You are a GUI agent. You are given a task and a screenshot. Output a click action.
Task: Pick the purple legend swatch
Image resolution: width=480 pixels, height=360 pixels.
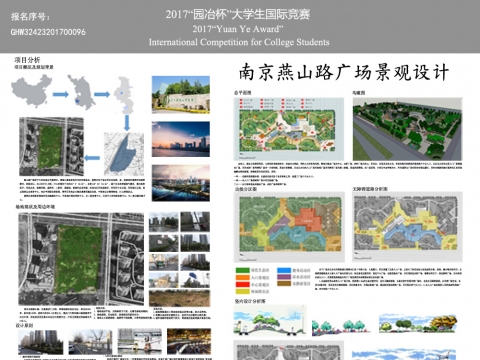tap(284, 277)
